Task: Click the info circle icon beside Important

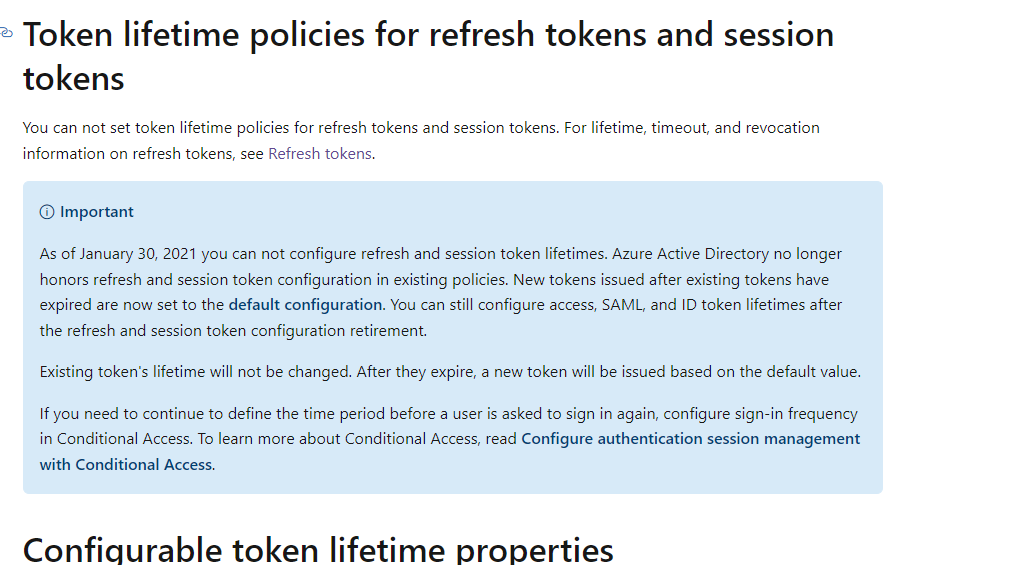Action: (47, 212)
